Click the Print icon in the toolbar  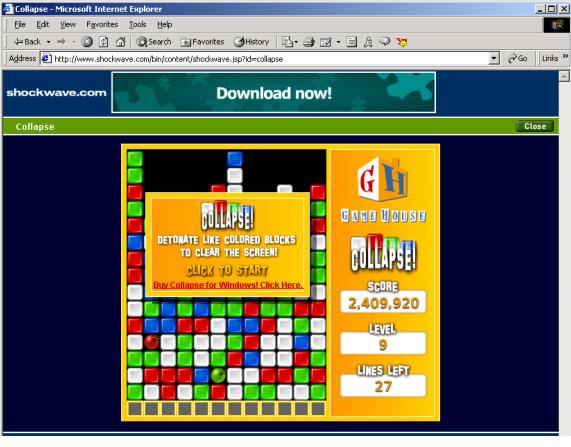(x=309, y=42)
